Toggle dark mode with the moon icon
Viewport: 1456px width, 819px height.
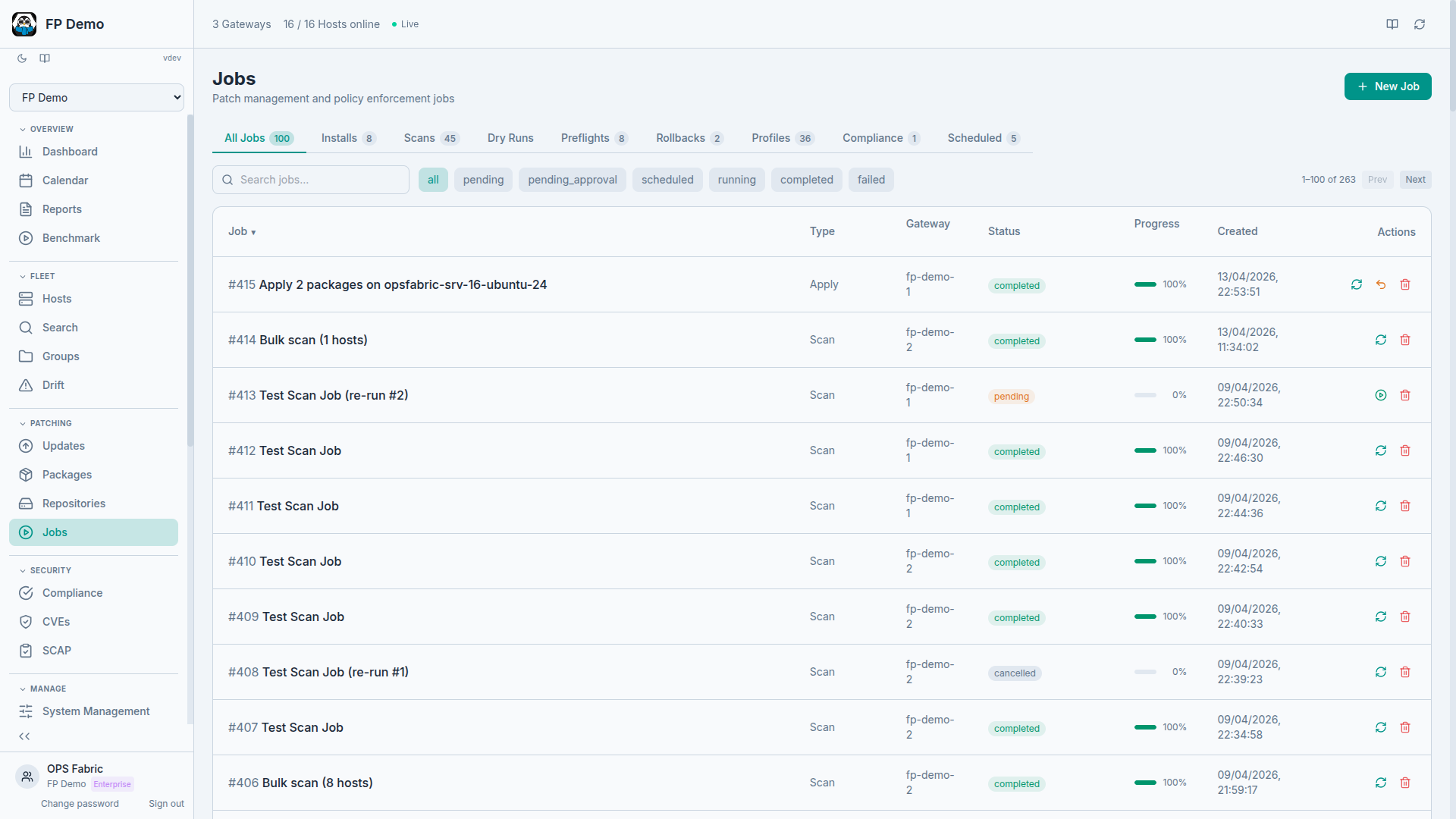coord(21,58)
